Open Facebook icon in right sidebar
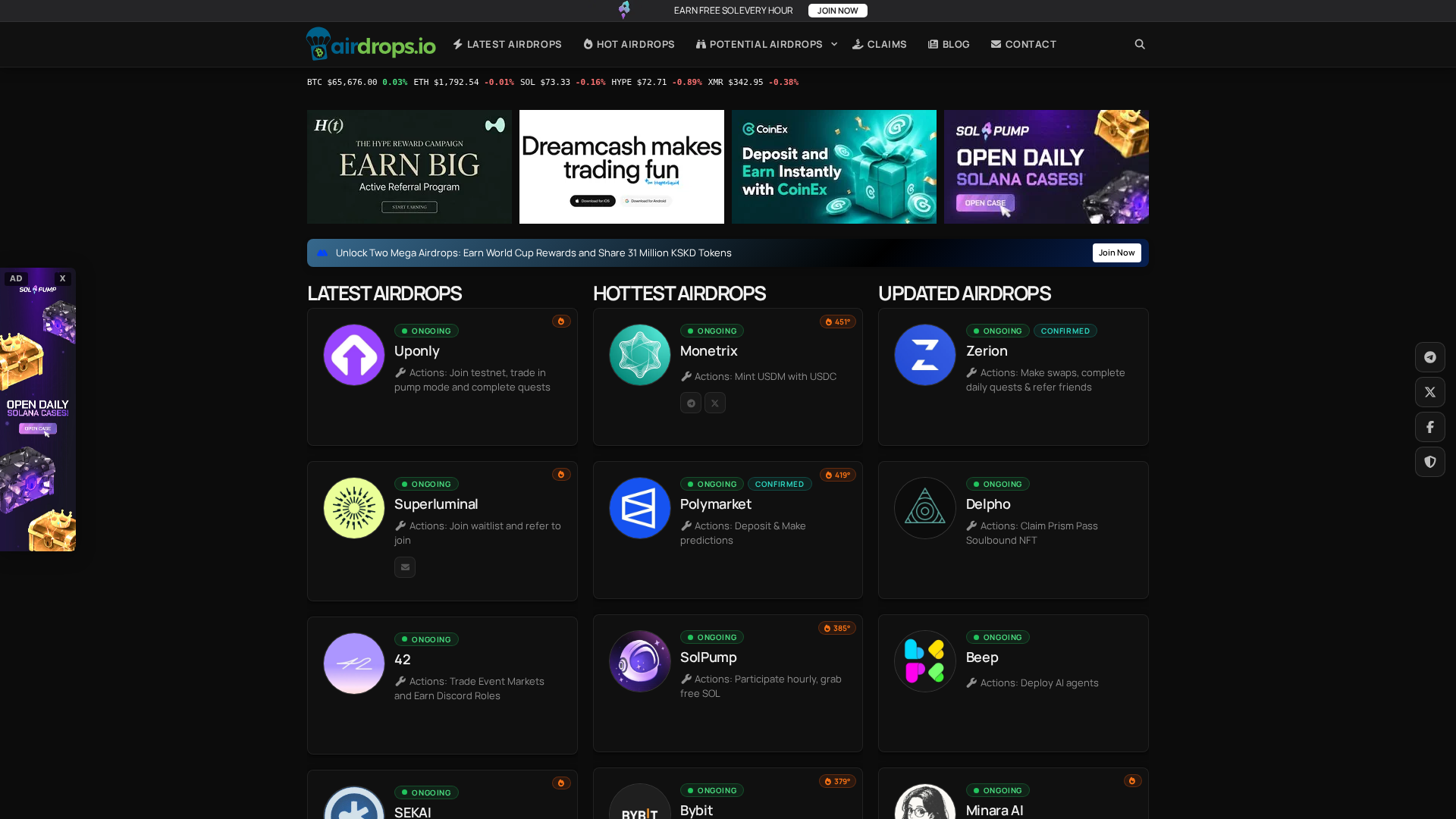Viewport: 1456px width, 819px height. (1429, 427)
